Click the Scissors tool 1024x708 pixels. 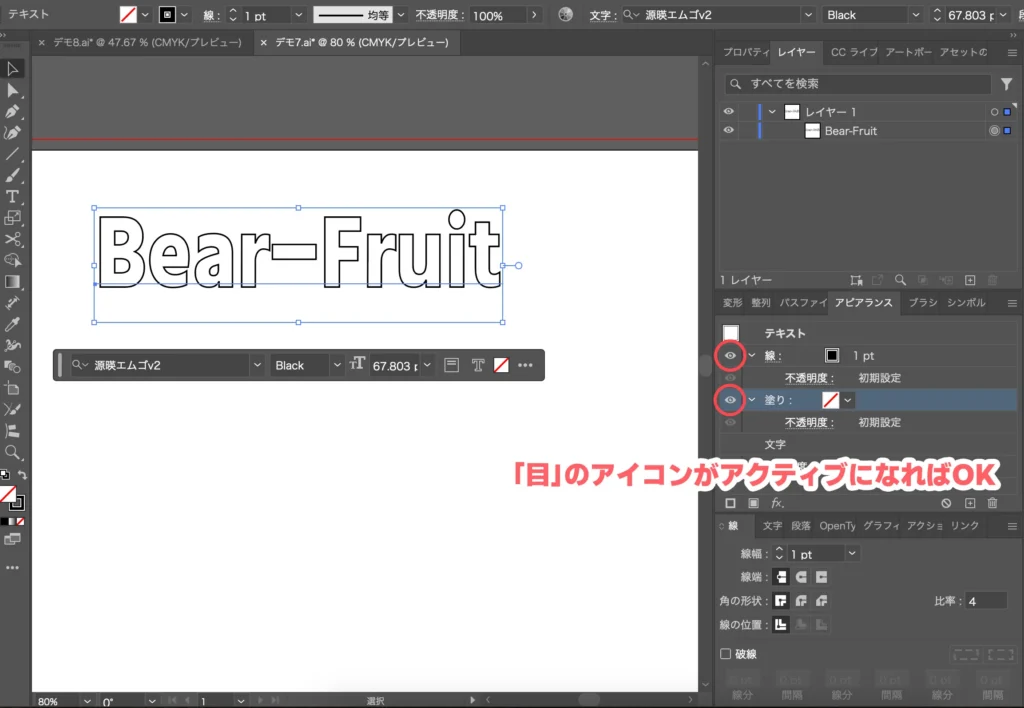pos(13,239)
